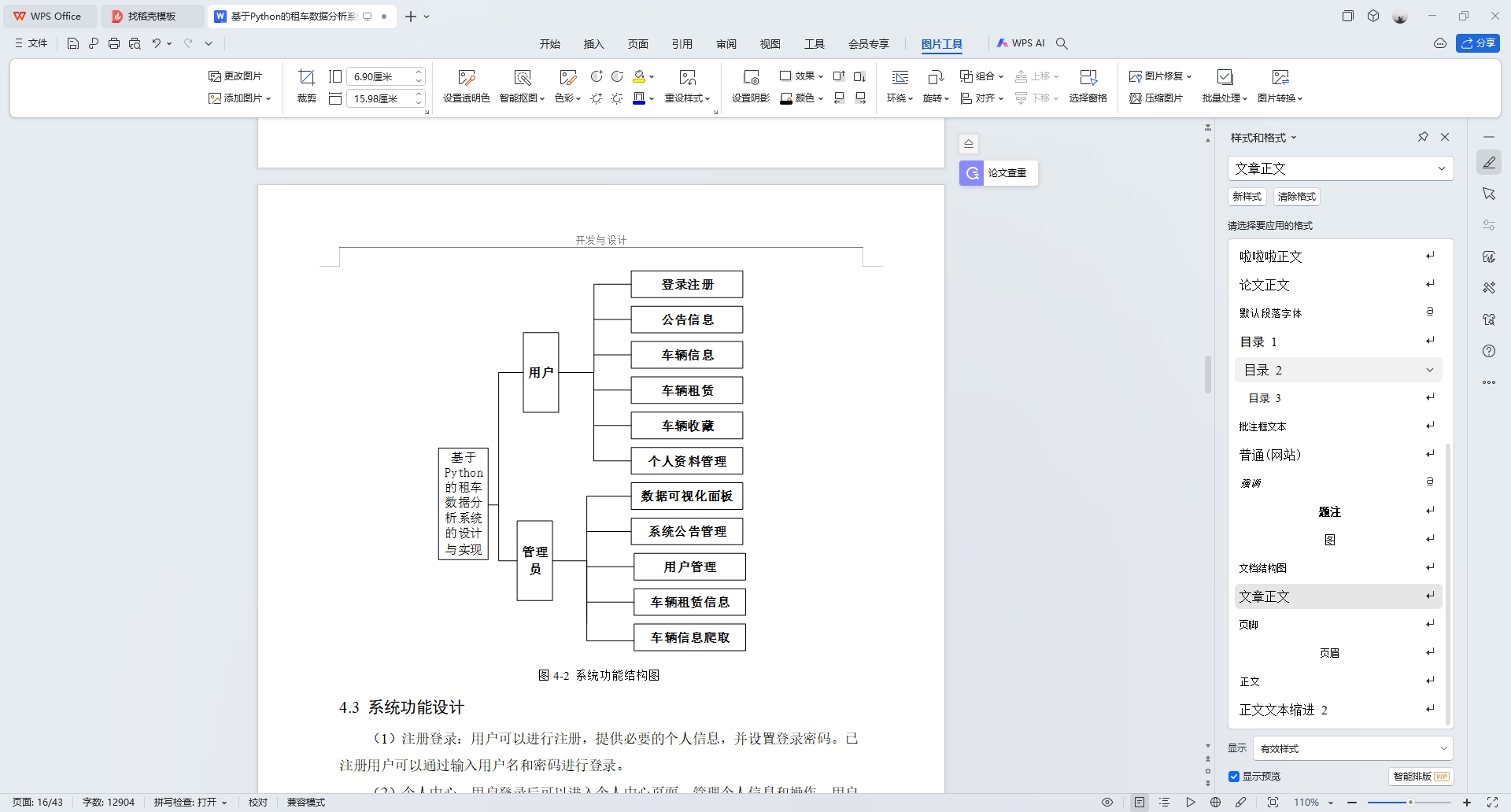Click the Set Shadow (设置阴影) icon
This screenshot has width=1511, height=812.
[x=750, y=77]
